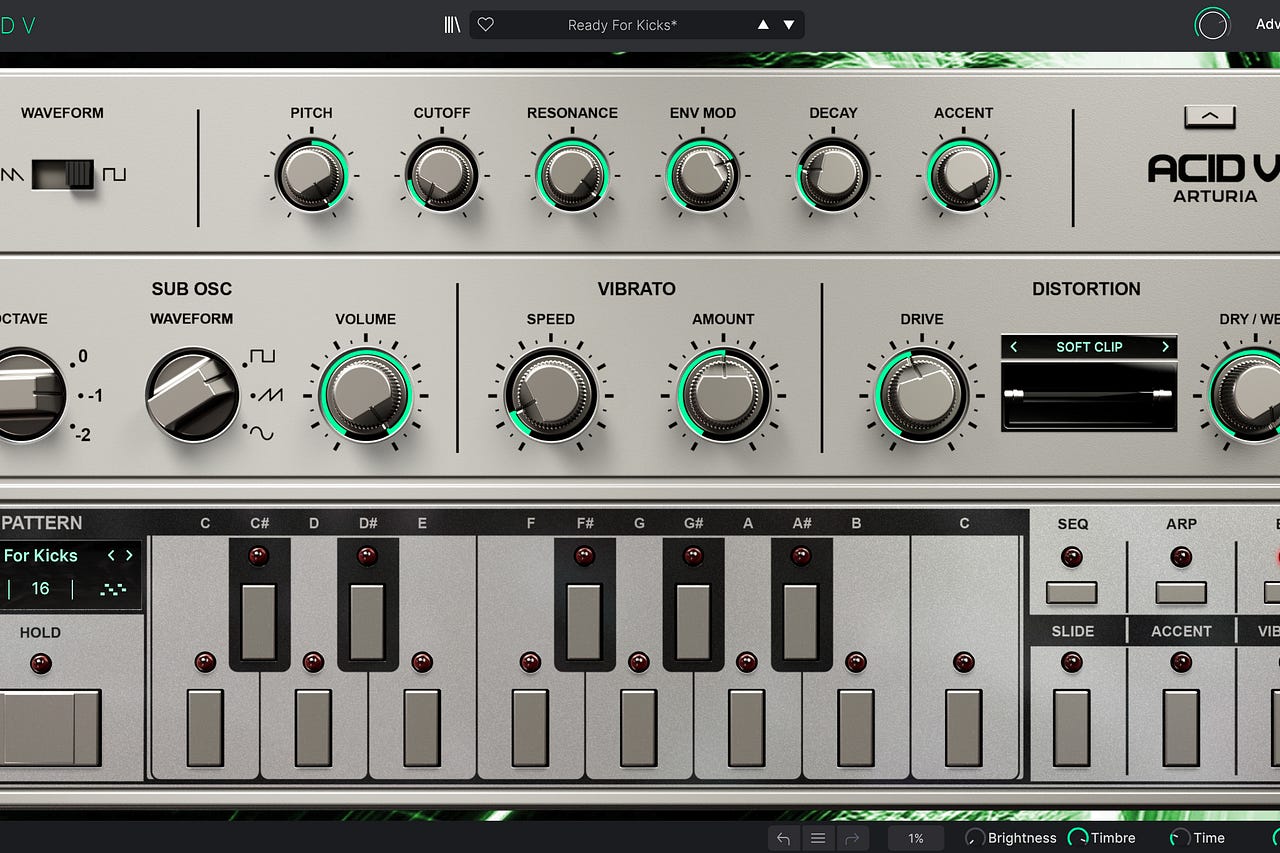1280x853 pixels.
Task: Open the edit history list icon
Action: 818,838
